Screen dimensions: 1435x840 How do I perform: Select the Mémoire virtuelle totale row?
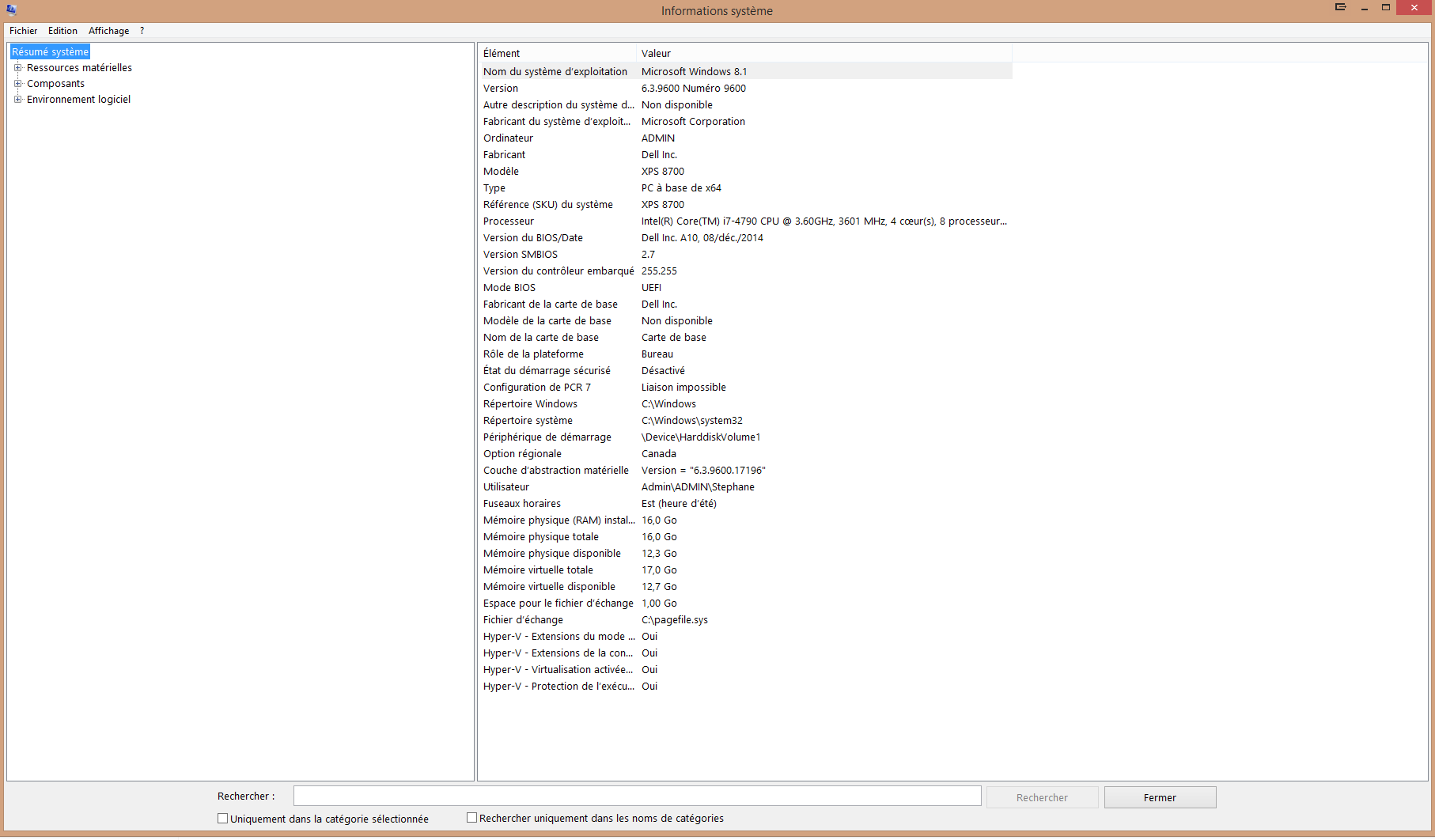pos(746,570)
